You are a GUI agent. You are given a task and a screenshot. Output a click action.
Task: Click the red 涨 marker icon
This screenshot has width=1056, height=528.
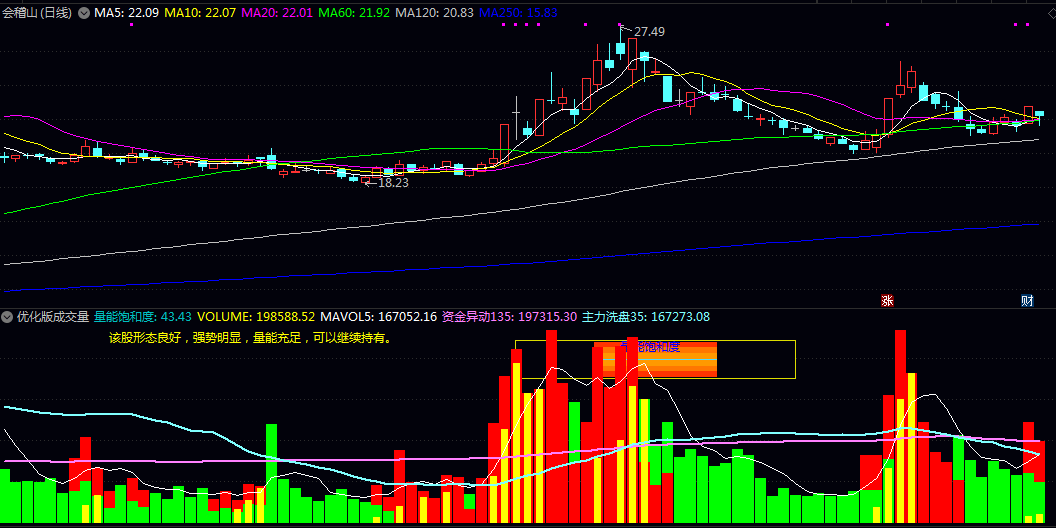(887, 300)
